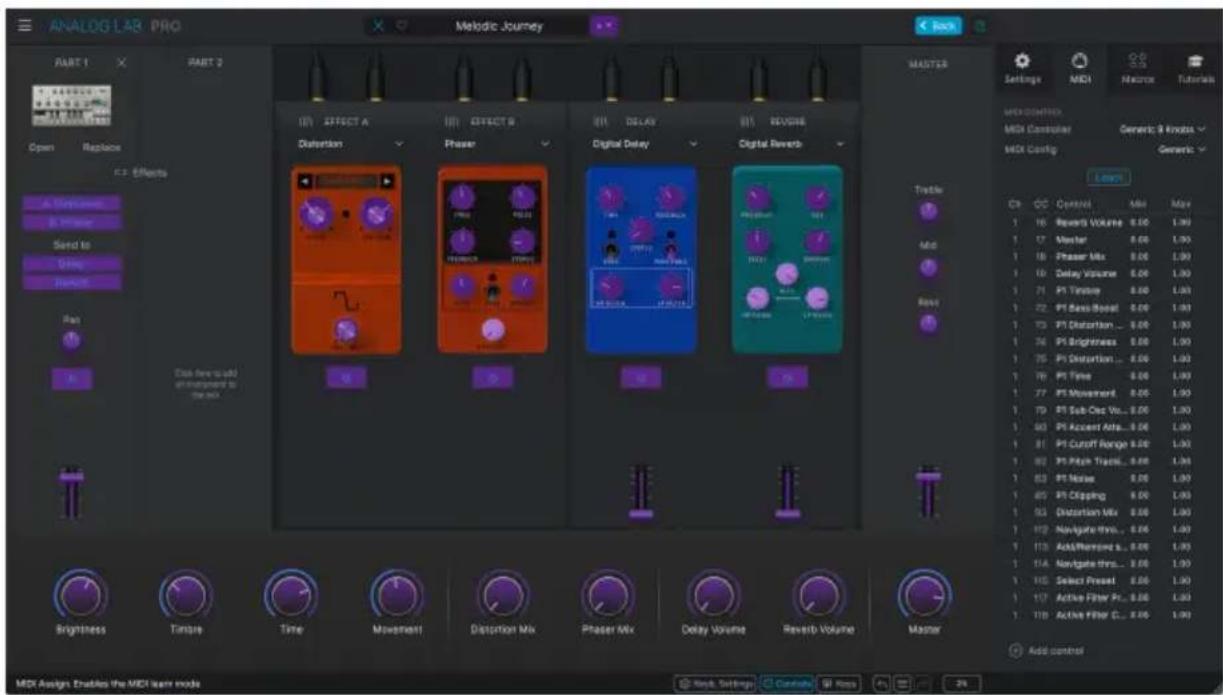The height and width of the screenshot is (695, 1223).
Task: Click the Effects link in Part 1
Action: tap(142, 173)
